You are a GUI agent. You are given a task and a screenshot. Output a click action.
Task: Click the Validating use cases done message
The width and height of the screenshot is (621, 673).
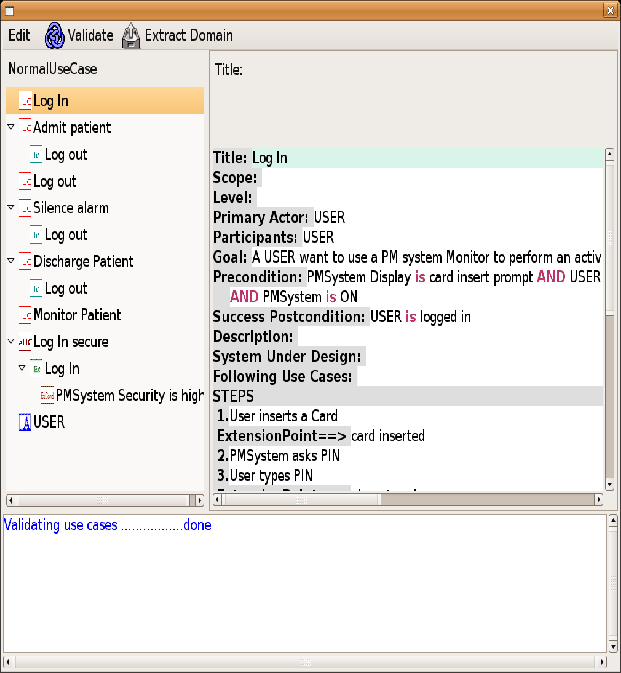coord(107,525)
